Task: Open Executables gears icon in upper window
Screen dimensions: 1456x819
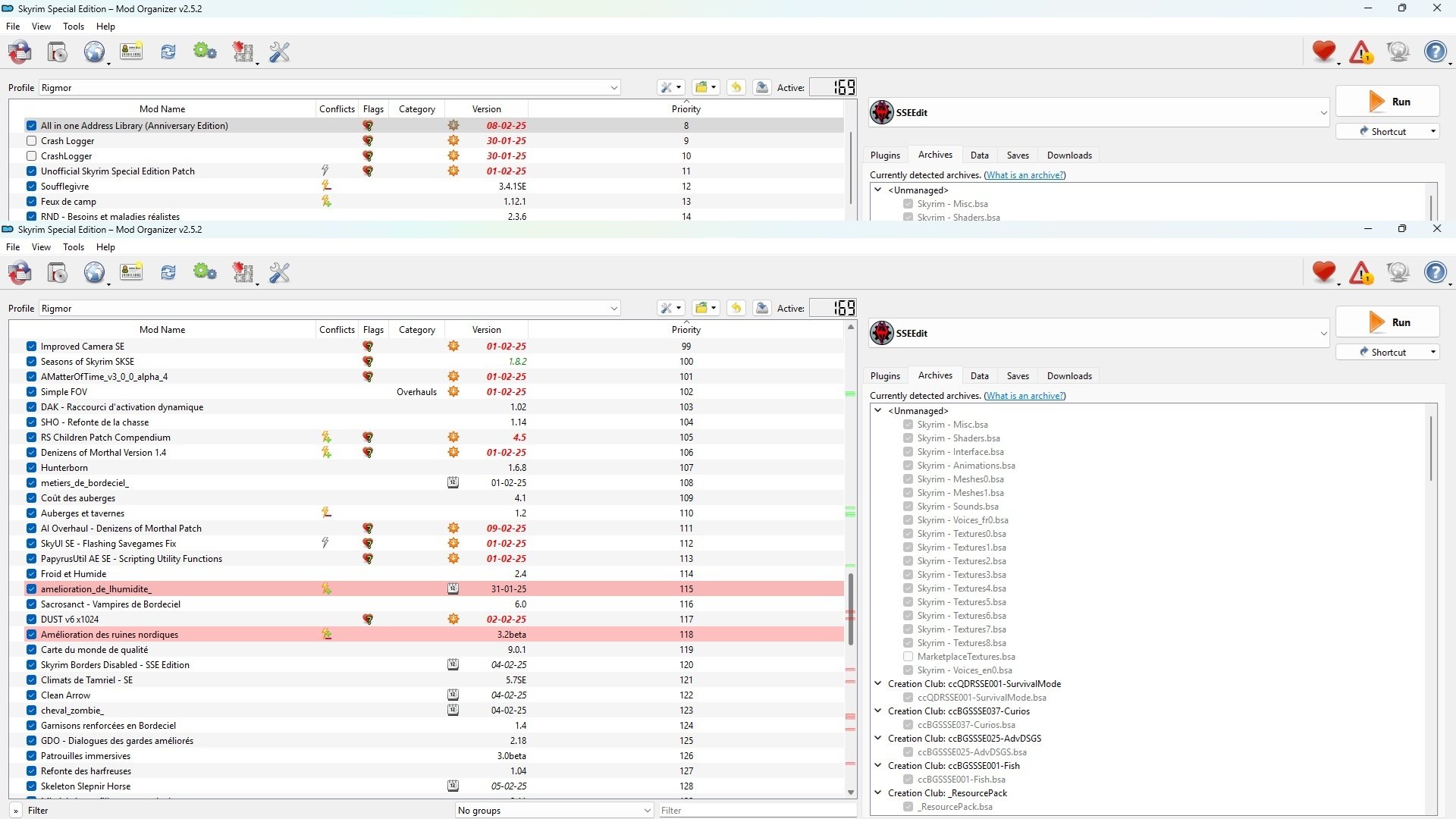Action: click(205, 52)
